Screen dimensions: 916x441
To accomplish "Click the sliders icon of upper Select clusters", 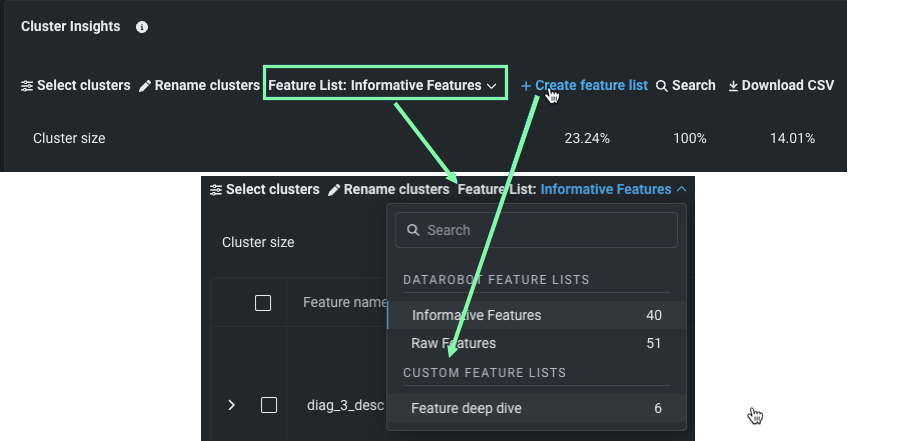I will (27, 86).
